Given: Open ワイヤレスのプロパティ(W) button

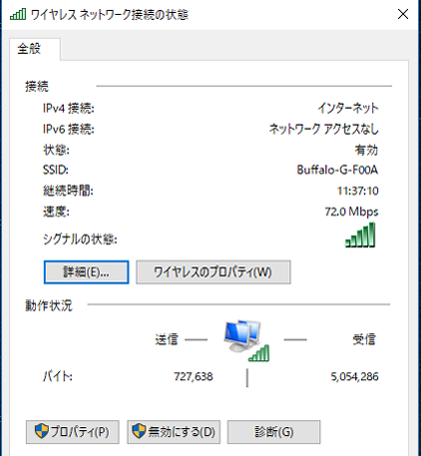Looking at the screenshot, I should tap(213, 272).
